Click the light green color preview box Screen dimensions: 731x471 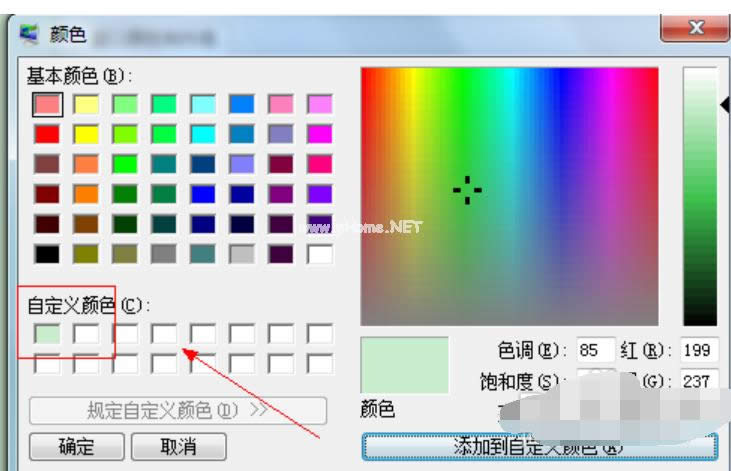(x=404, y=364)
